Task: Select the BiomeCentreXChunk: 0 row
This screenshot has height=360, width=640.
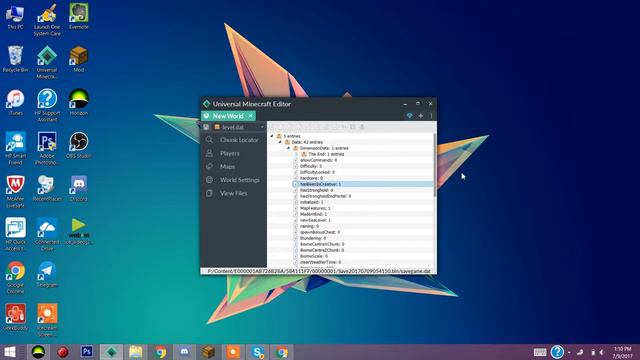Action: point(322,244)
